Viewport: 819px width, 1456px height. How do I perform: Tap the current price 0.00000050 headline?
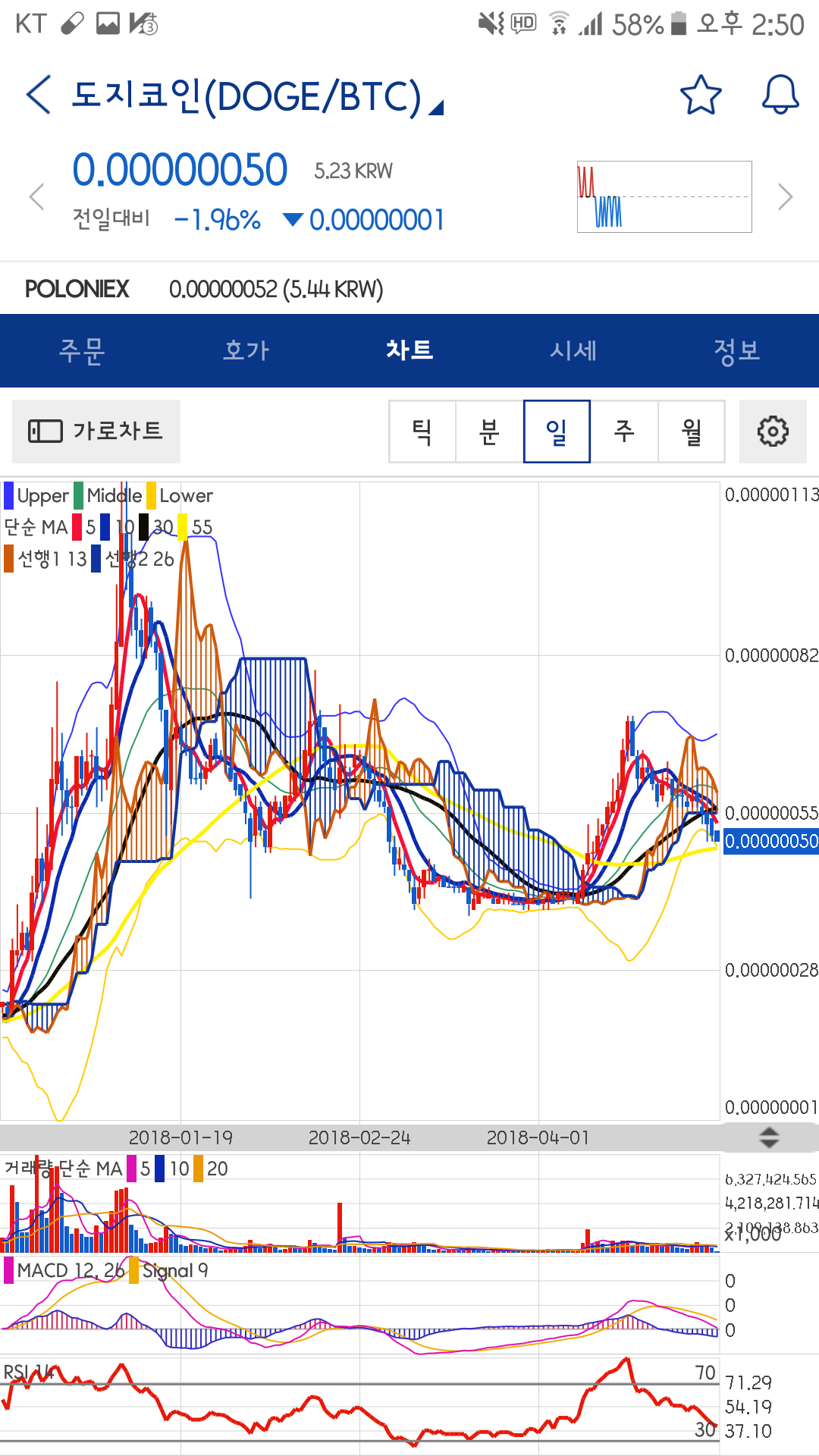180,170
